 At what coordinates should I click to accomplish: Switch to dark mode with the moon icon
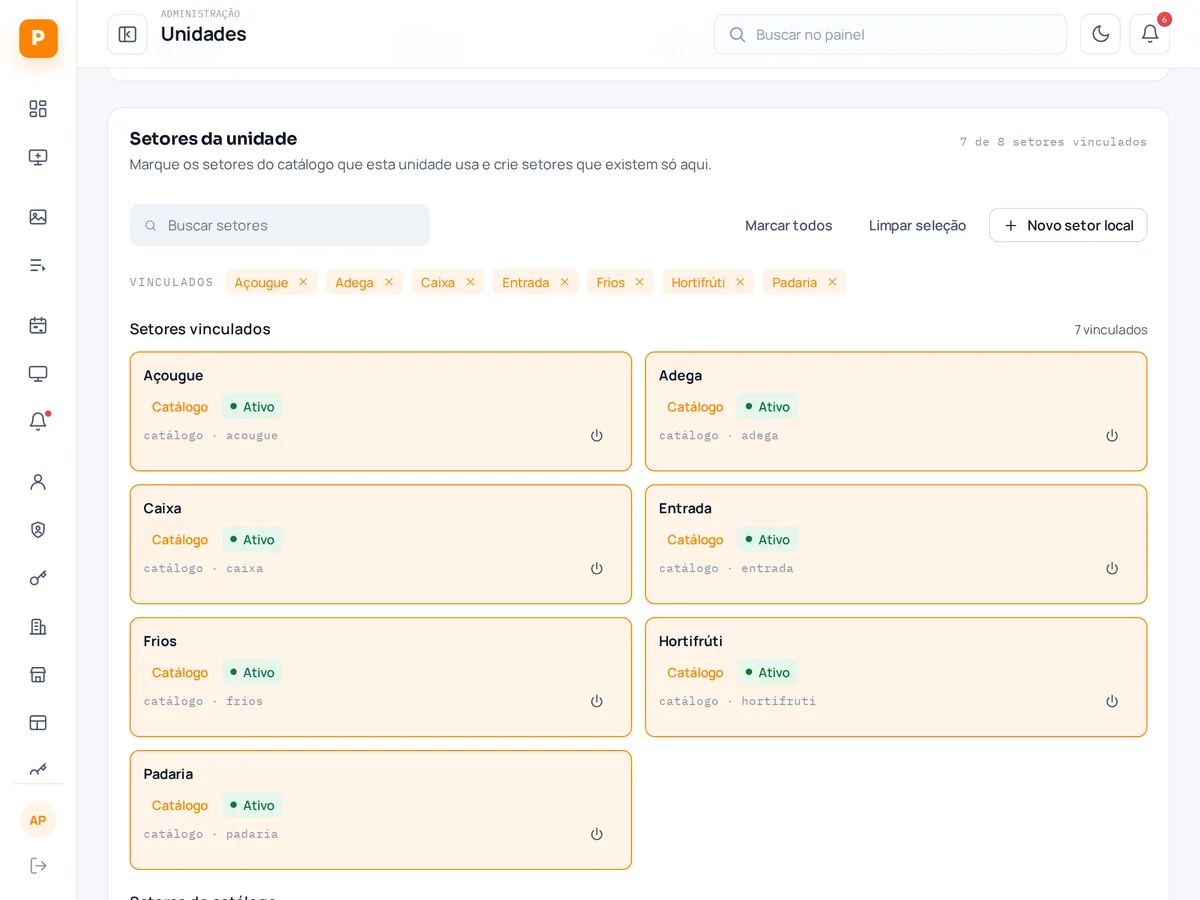1100,34
